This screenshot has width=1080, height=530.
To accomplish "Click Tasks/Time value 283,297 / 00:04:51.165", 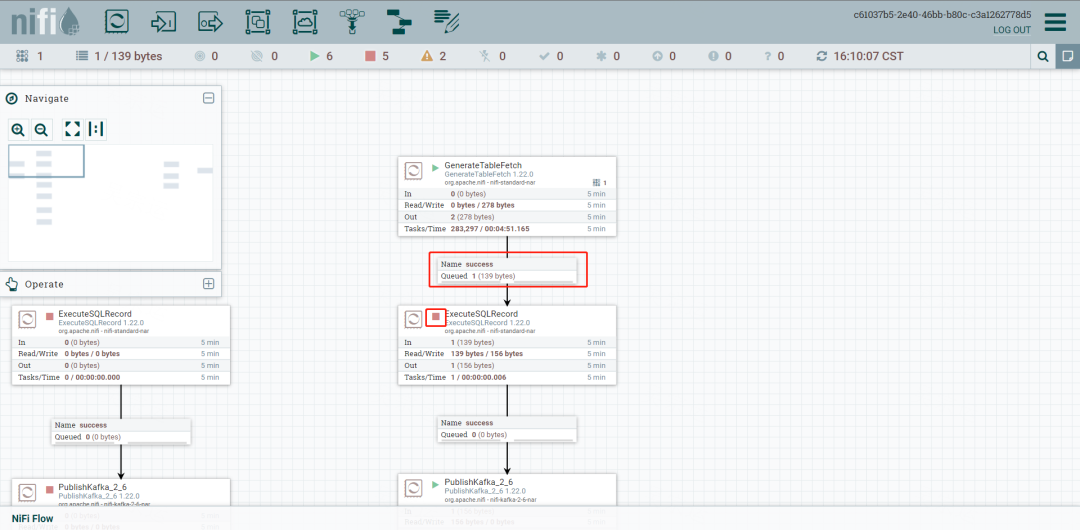I will pos(490,228).
